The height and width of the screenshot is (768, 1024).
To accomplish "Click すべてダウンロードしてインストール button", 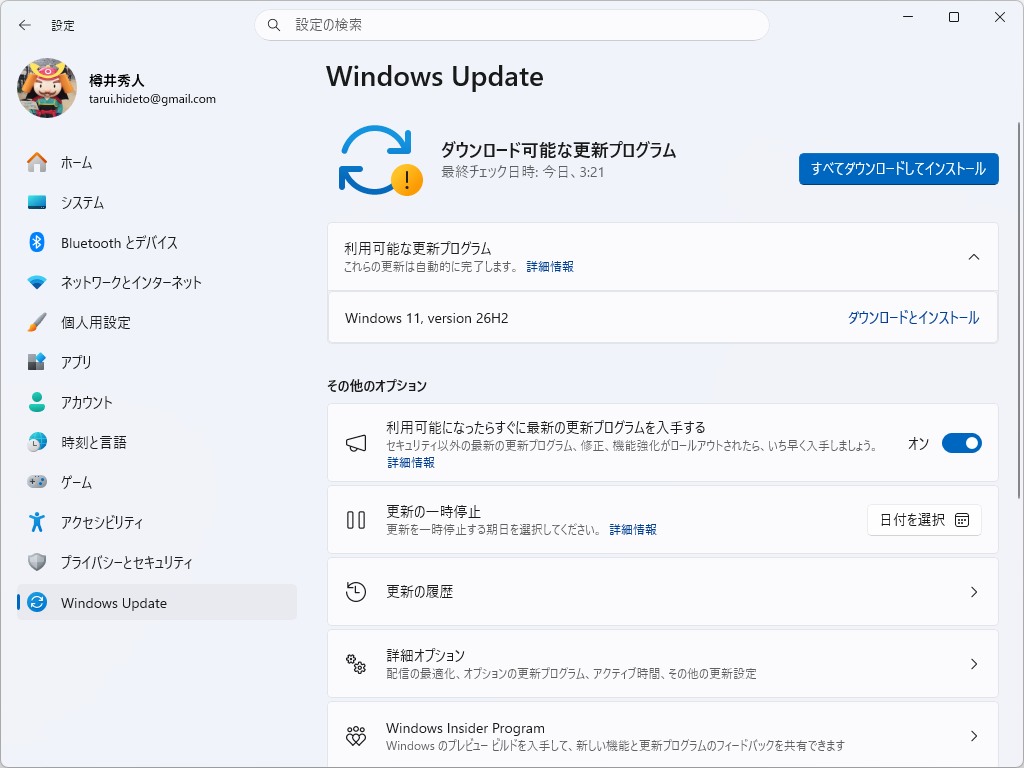I will [x=899, y=169].
